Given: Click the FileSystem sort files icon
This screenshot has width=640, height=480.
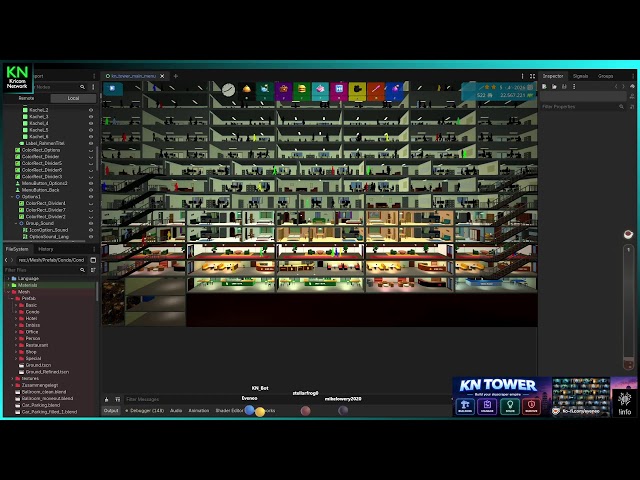Looking at the screenshot, I should (93, 270).
